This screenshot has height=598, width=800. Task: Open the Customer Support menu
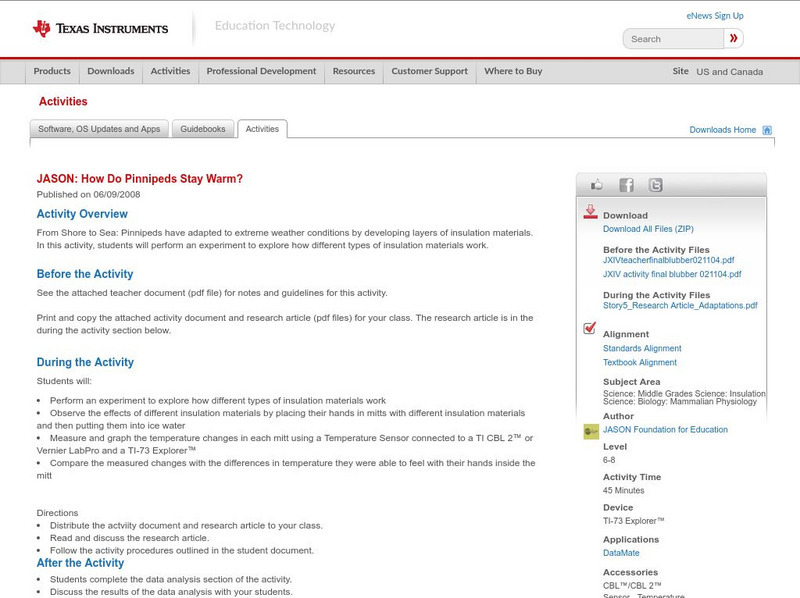[x=430, y=71]
